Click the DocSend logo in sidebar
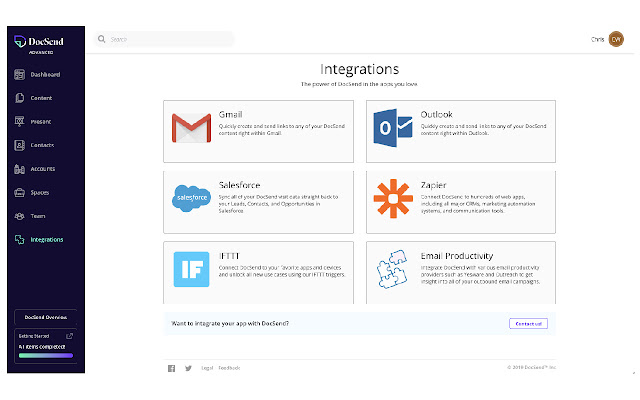The width and height of the screenshot is (640, 400). pos(38,42)
